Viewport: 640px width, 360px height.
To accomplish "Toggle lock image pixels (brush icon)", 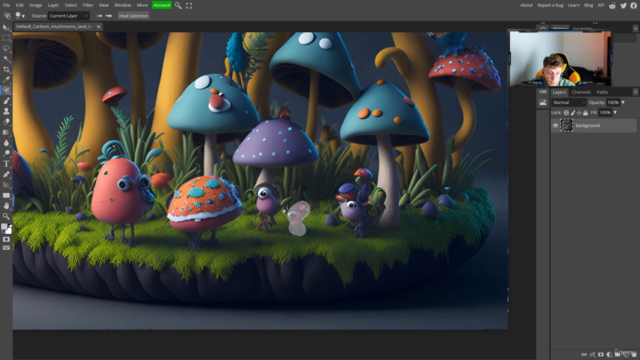I will pos(573,113).
